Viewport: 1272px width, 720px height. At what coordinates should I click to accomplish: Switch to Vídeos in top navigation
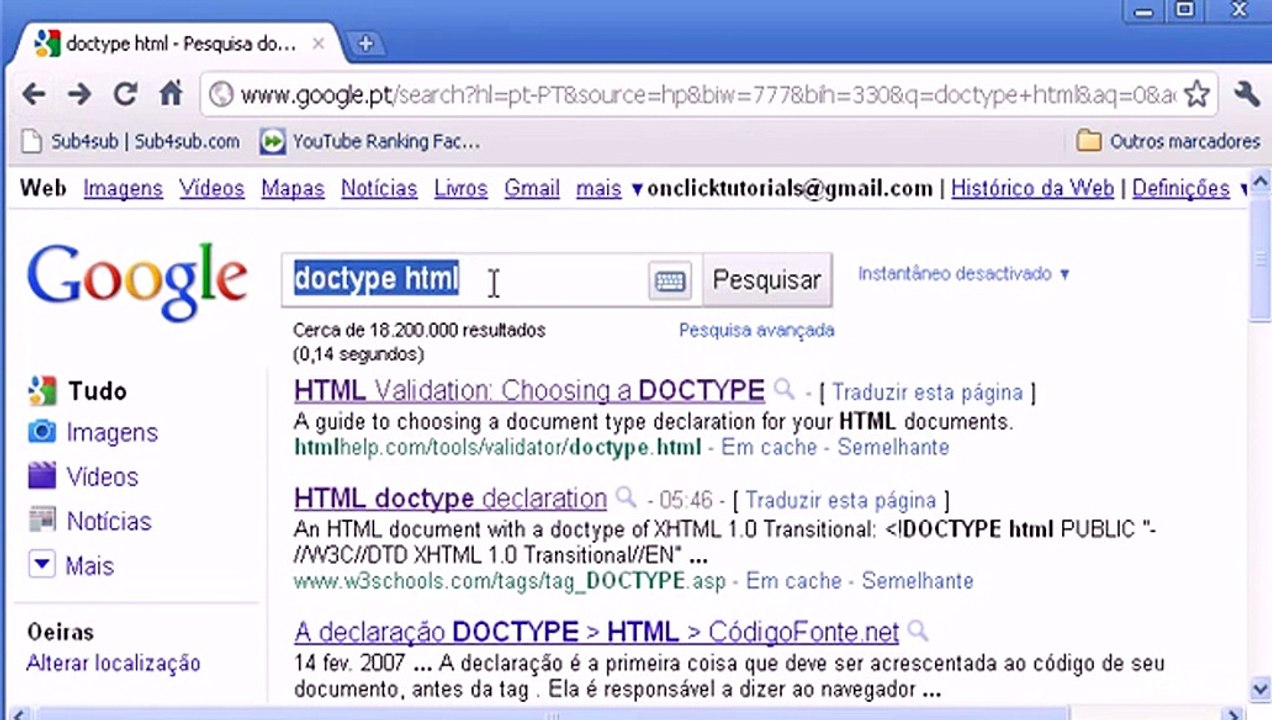(x=212, y=188)
